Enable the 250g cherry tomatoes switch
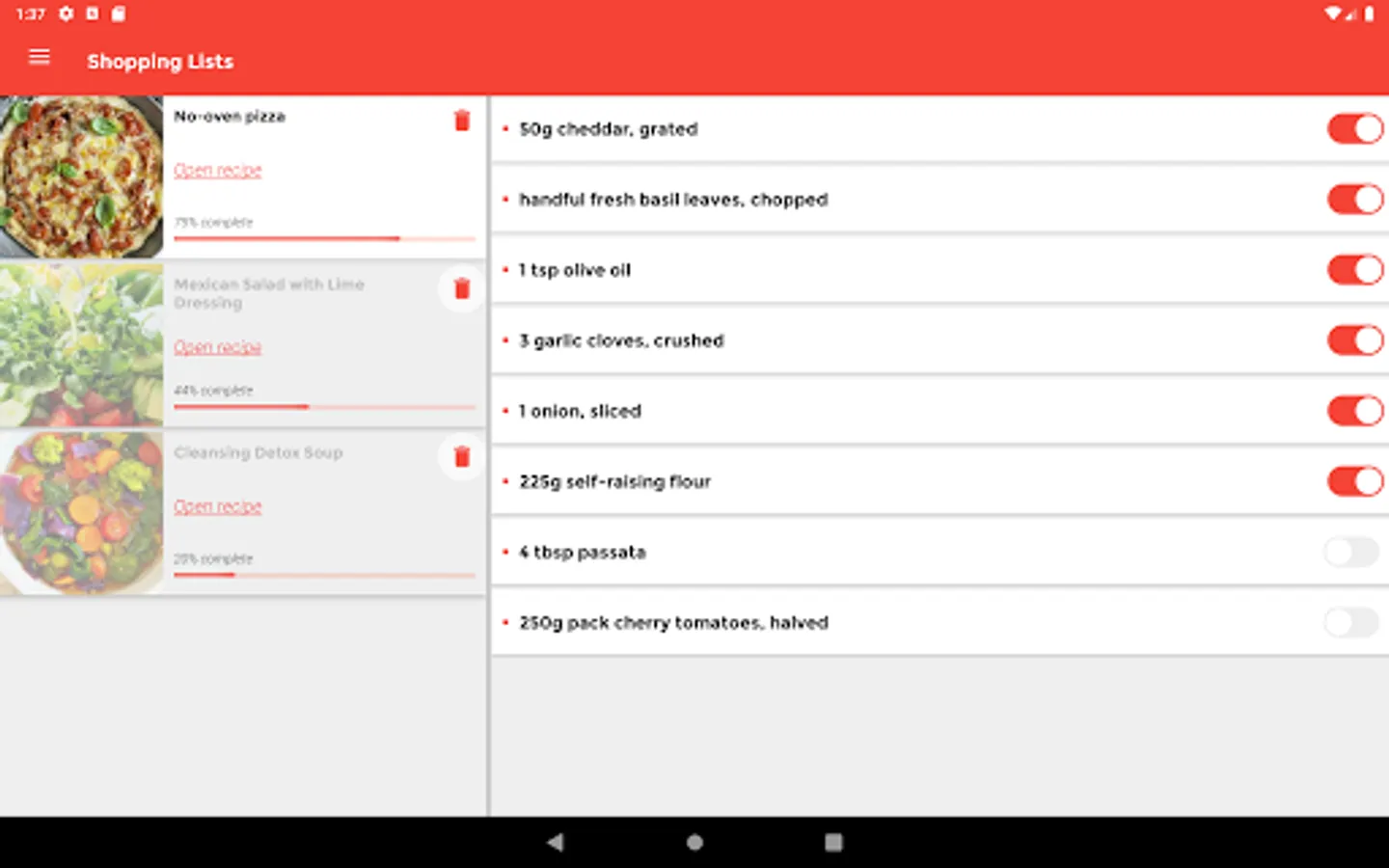1389x868 pixels. (x=1351, y=622)
